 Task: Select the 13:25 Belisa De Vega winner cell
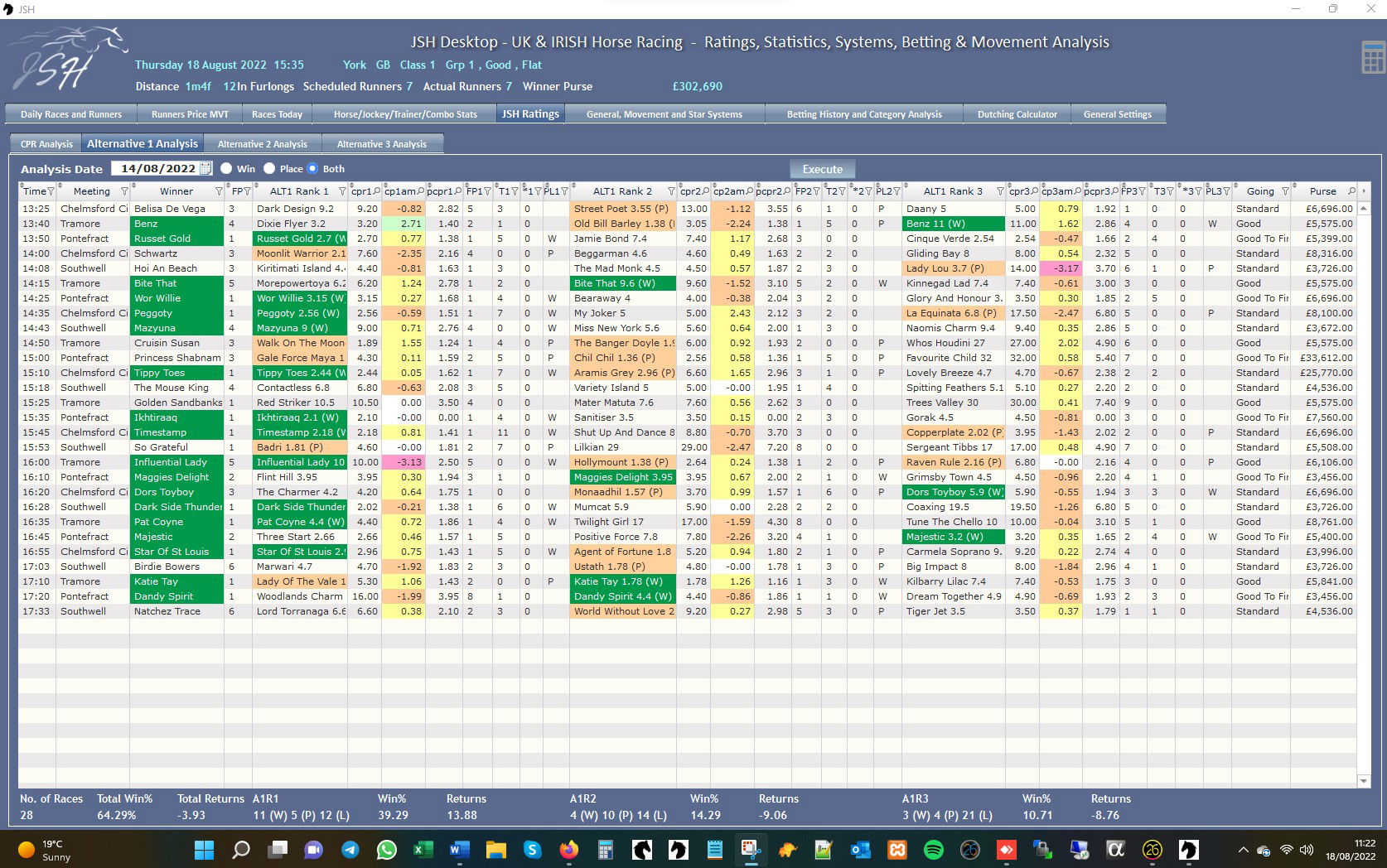pos(176,209)
